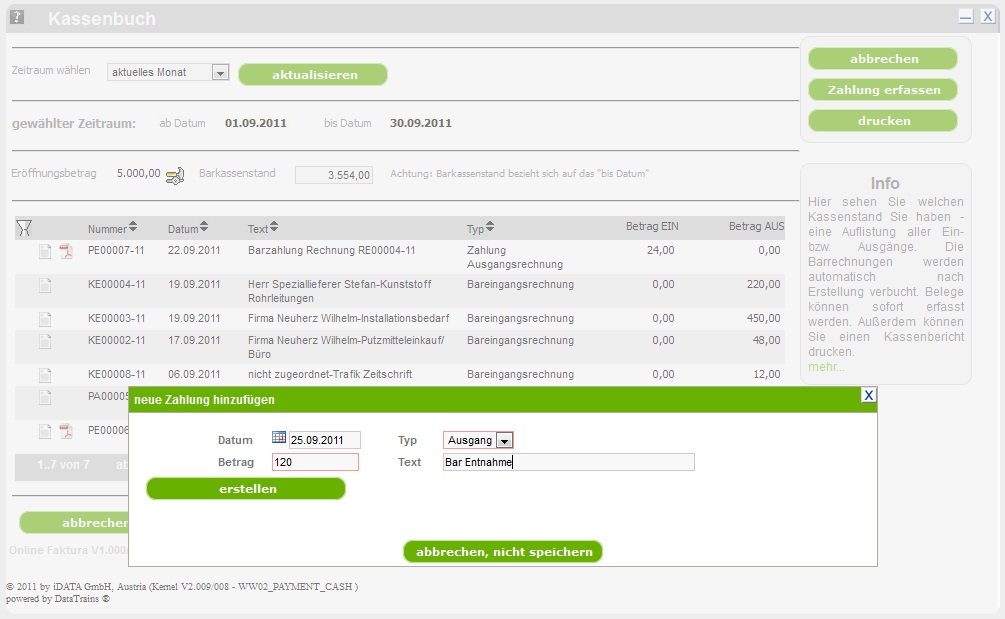Select KE00004-11 number cell
The width and height of the screenshot is (1005, 619).
point(117,285)
